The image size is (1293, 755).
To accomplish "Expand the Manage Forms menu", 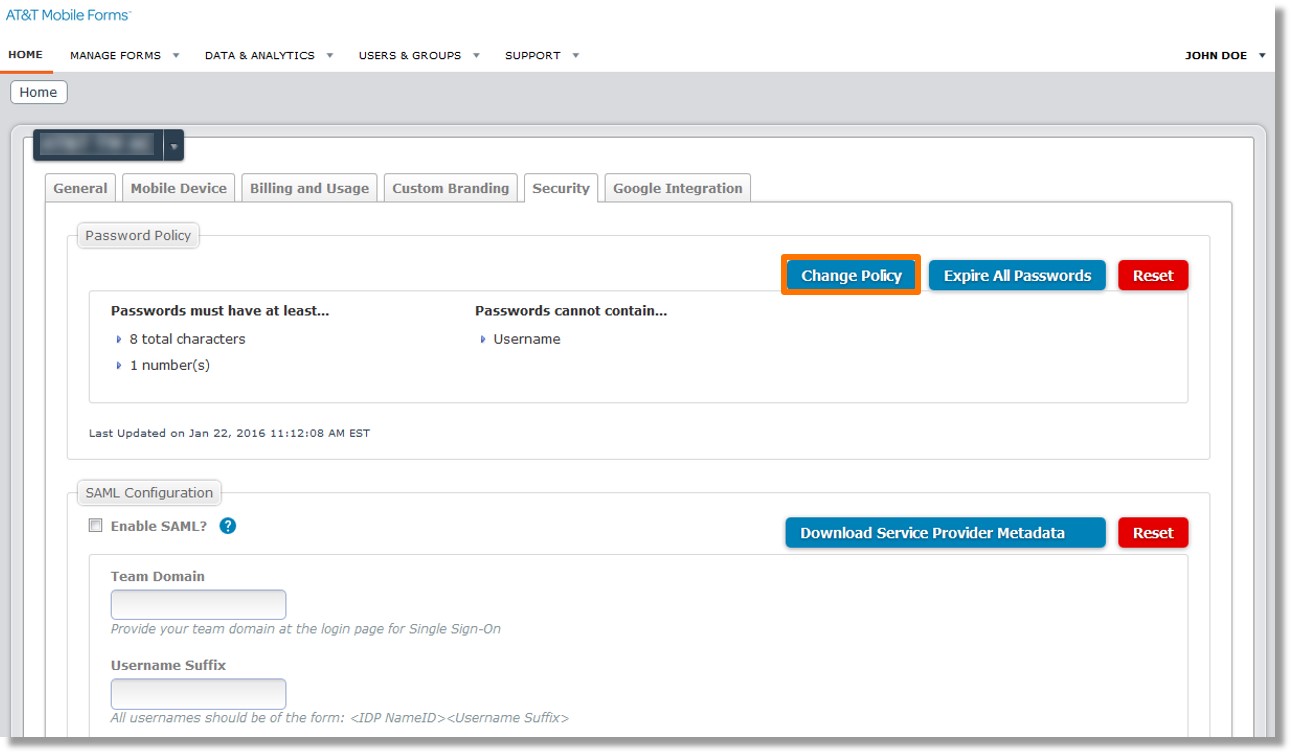I will click(x=124, y=56).
